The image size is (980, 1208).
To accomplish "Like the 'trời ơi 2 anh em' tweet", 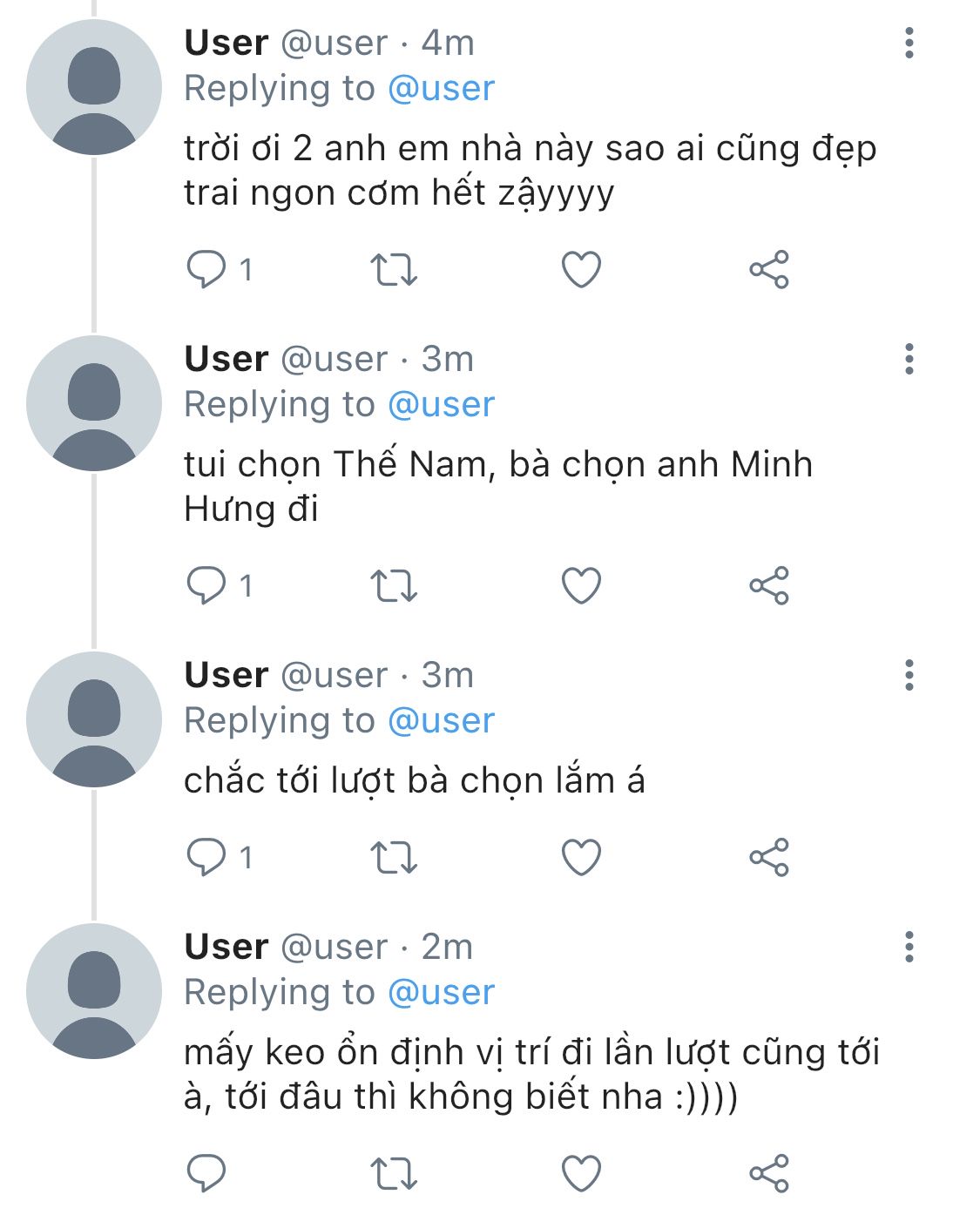I will 581,269.
